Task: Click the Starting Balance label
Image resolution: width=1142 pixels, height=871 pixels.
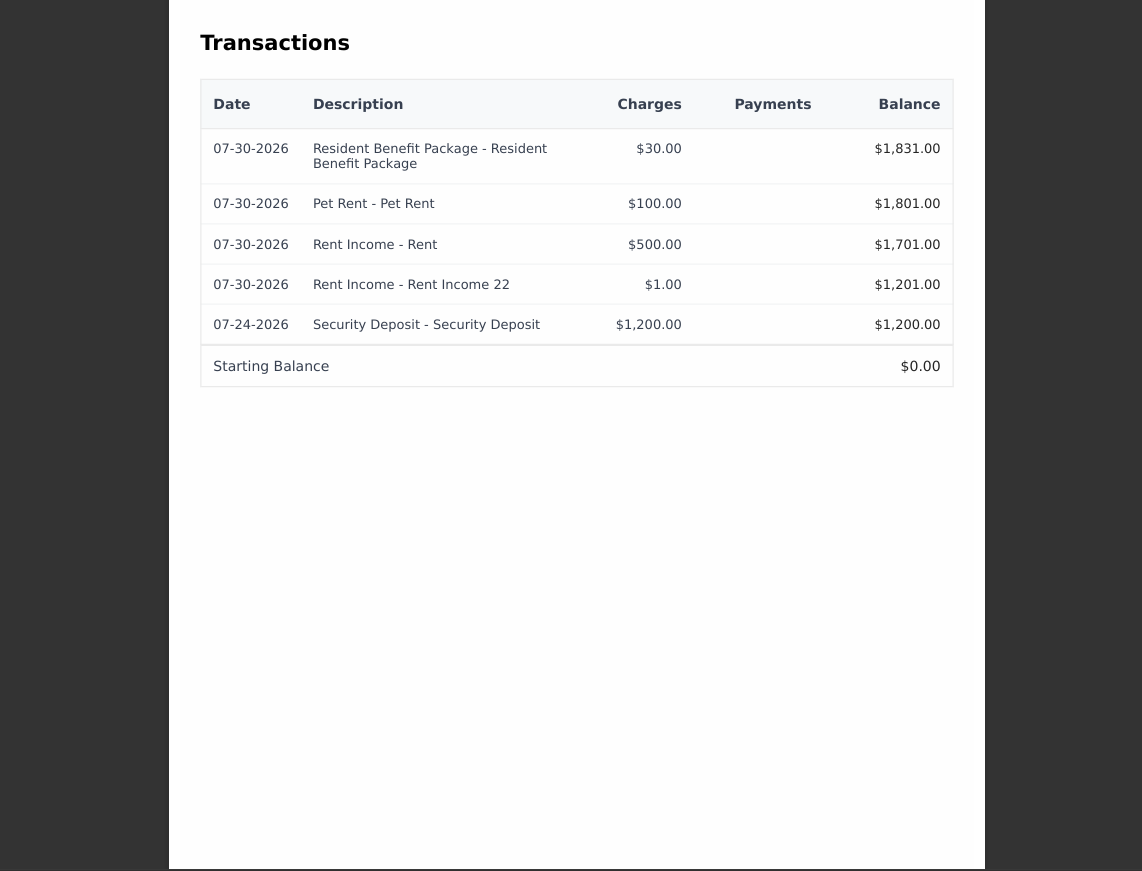Action: click(x=271, y=366)
